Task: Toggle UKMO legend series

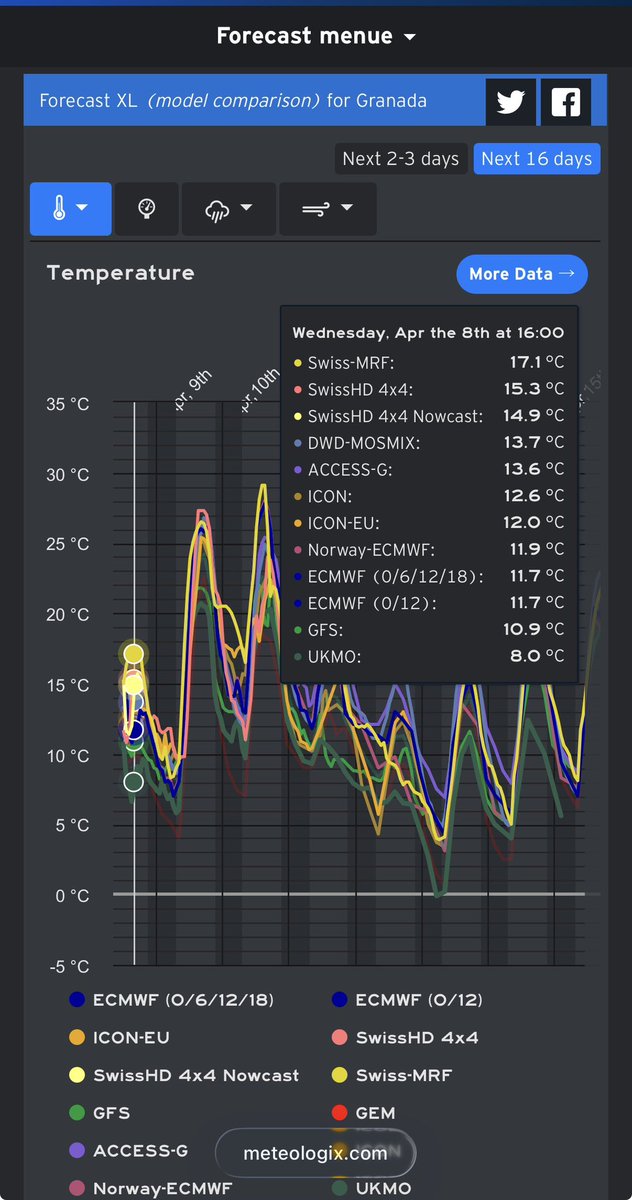Action: pyautogui.click(x=370, y=1189)
